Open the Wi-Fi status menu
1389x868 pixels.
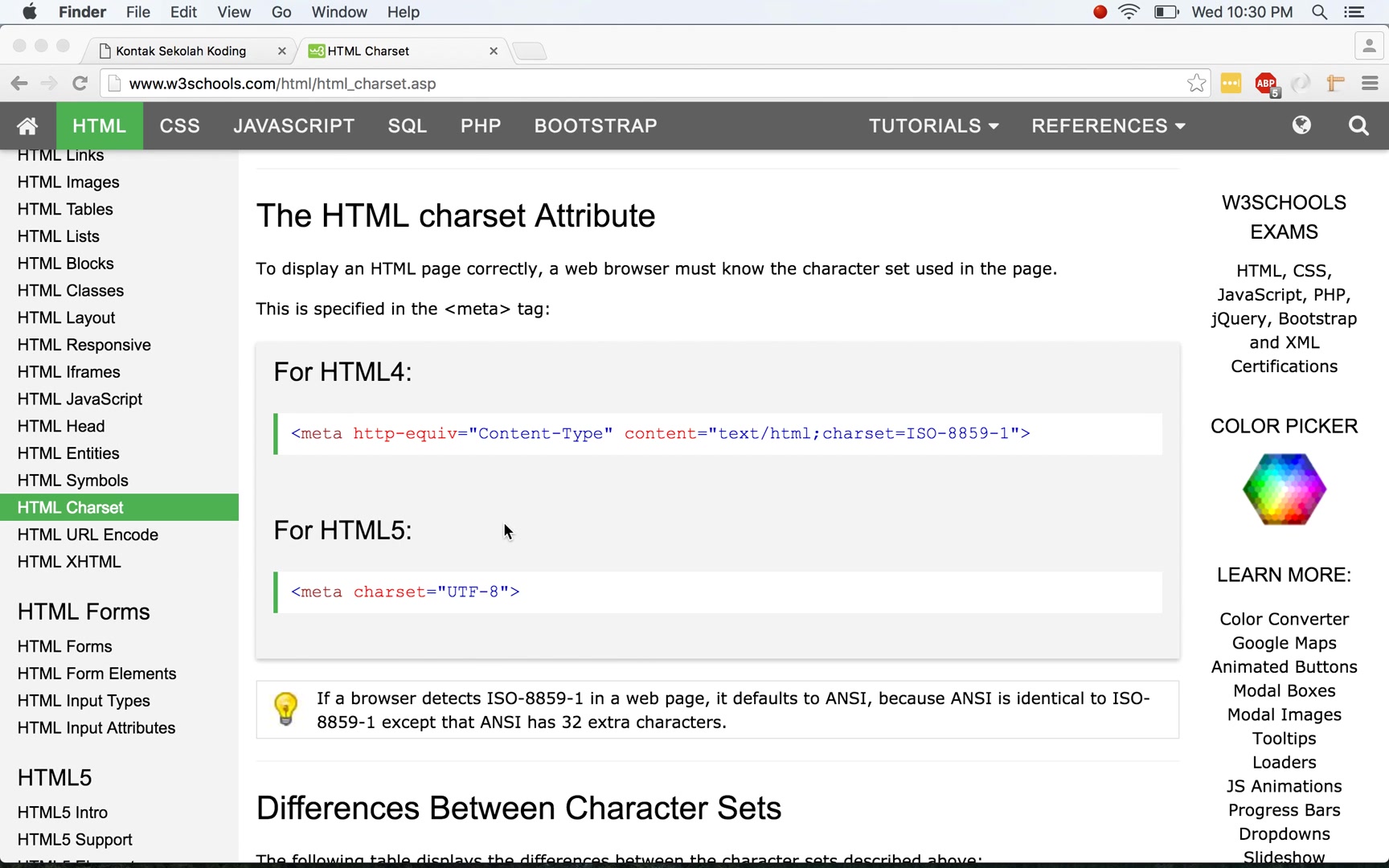1129,12
